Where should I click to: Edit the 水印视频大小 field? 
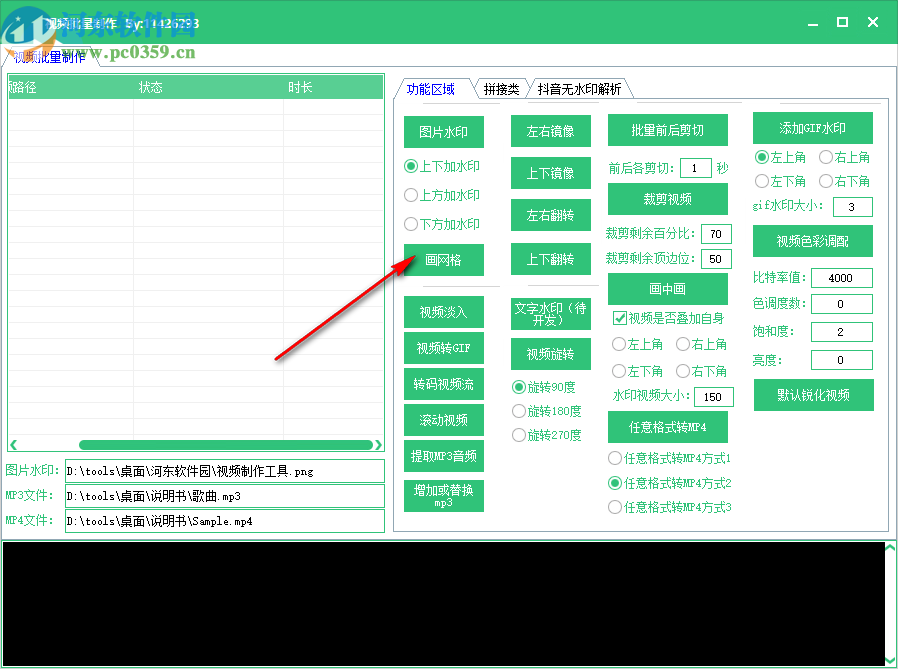click(713, 397)
